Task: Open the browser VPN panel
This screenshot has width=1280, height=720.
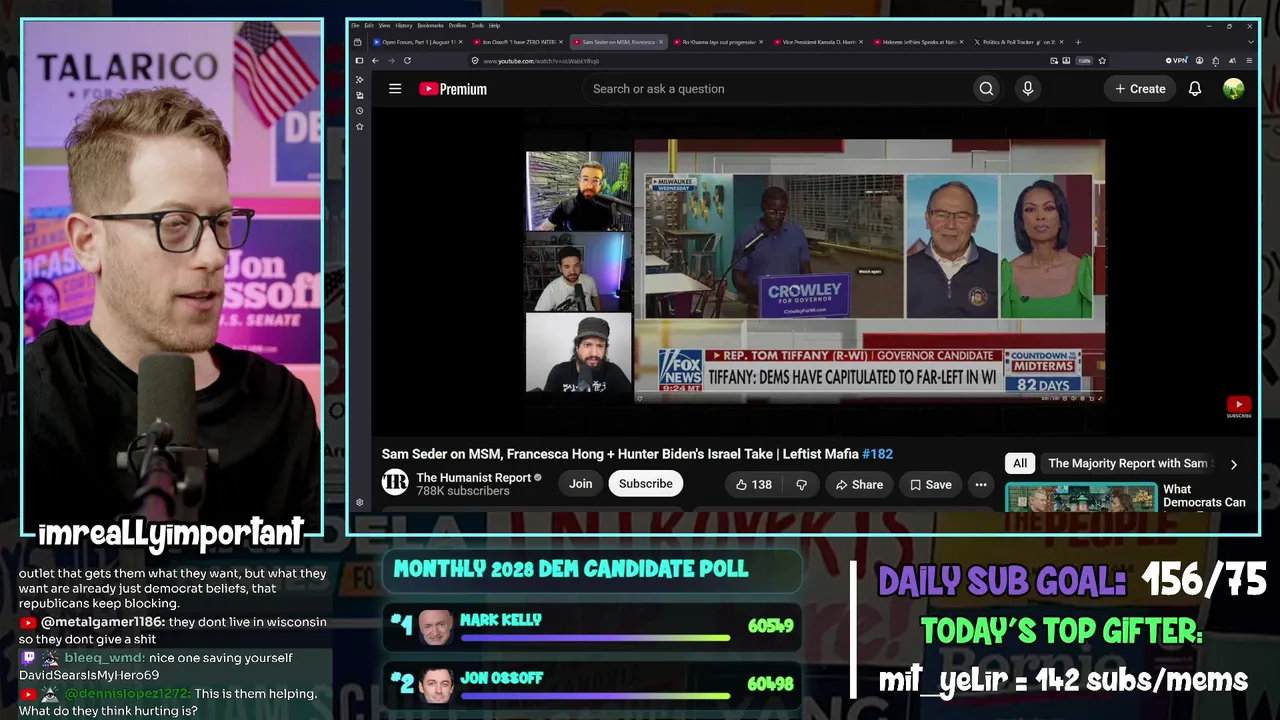Action: (x=1177, y=61)
